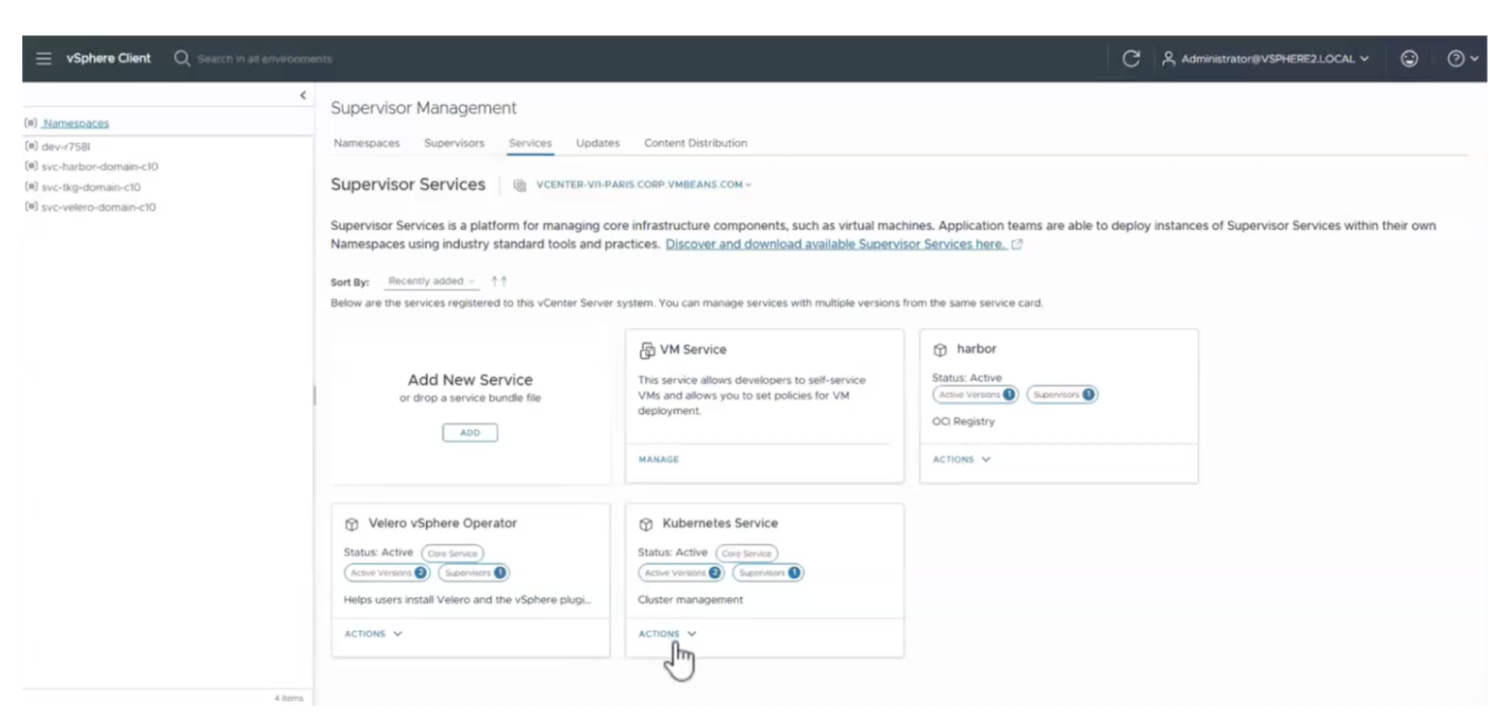1504x713 pixels.
Task: Open the Namespaces link in the sidebar
Action: coord(75,123)
